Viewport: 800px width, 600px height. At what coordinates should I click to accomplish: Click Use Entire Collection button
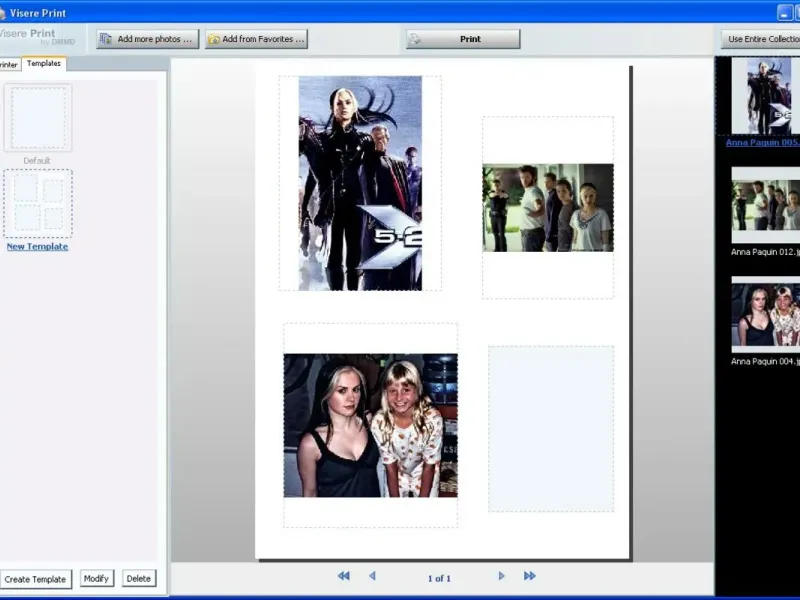[x=761, y=39]
